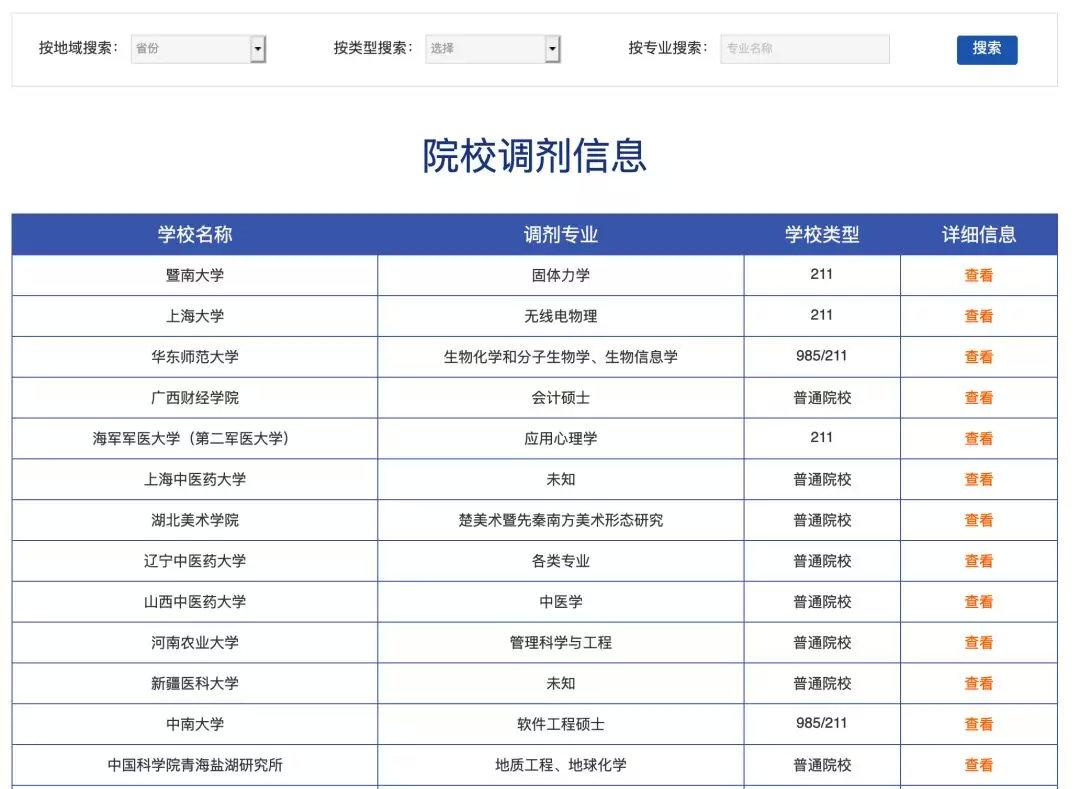View details for 海军军医大学
Viewport: 1080px width, 789px height.
(x=979, y=439)
